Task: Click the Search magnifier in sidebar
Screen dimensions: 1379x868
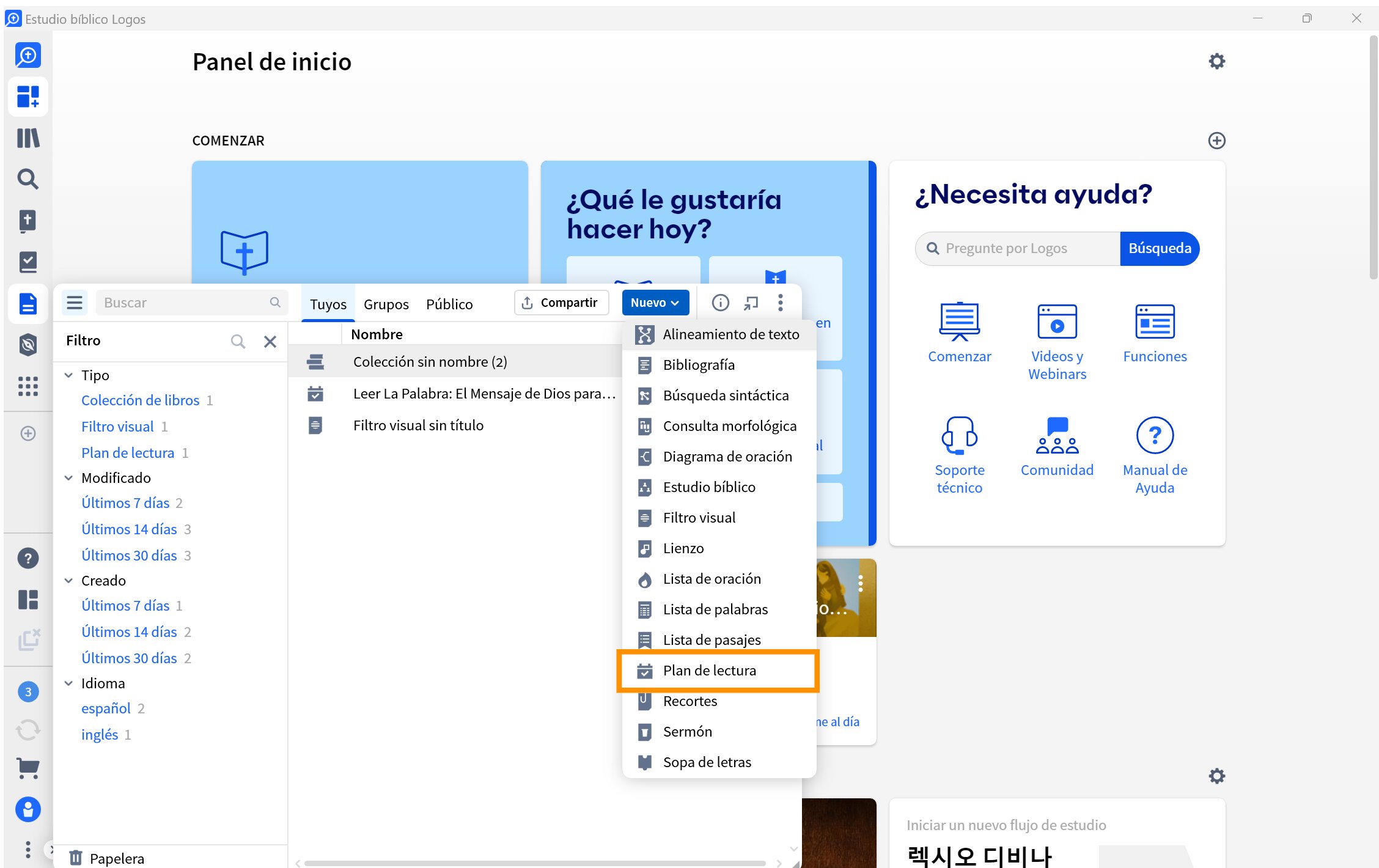Action: [28, 179]
